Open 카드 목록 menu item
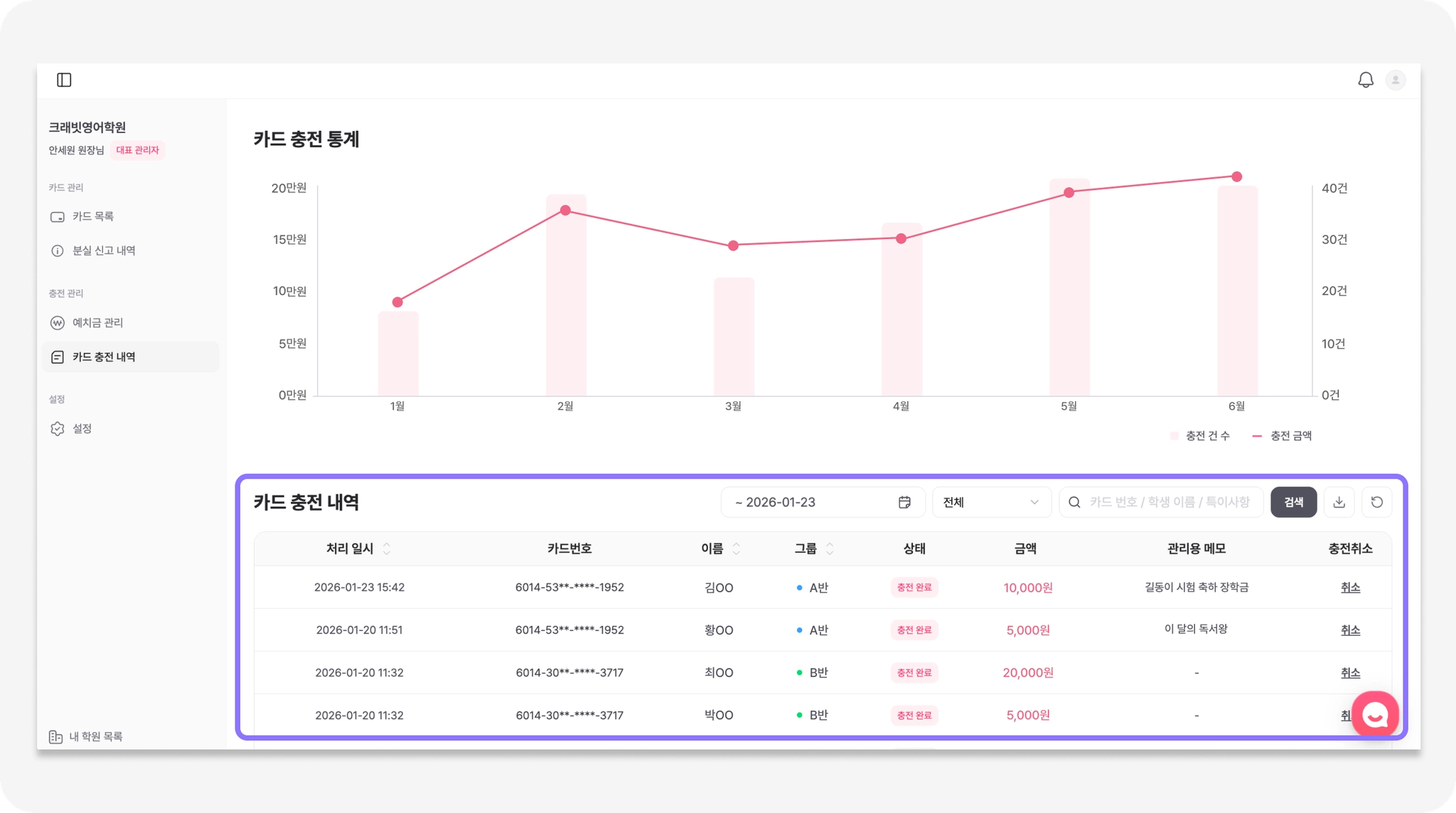This screenshot has width=1456, height=813. pyautogui.click(x=92, y=216)
